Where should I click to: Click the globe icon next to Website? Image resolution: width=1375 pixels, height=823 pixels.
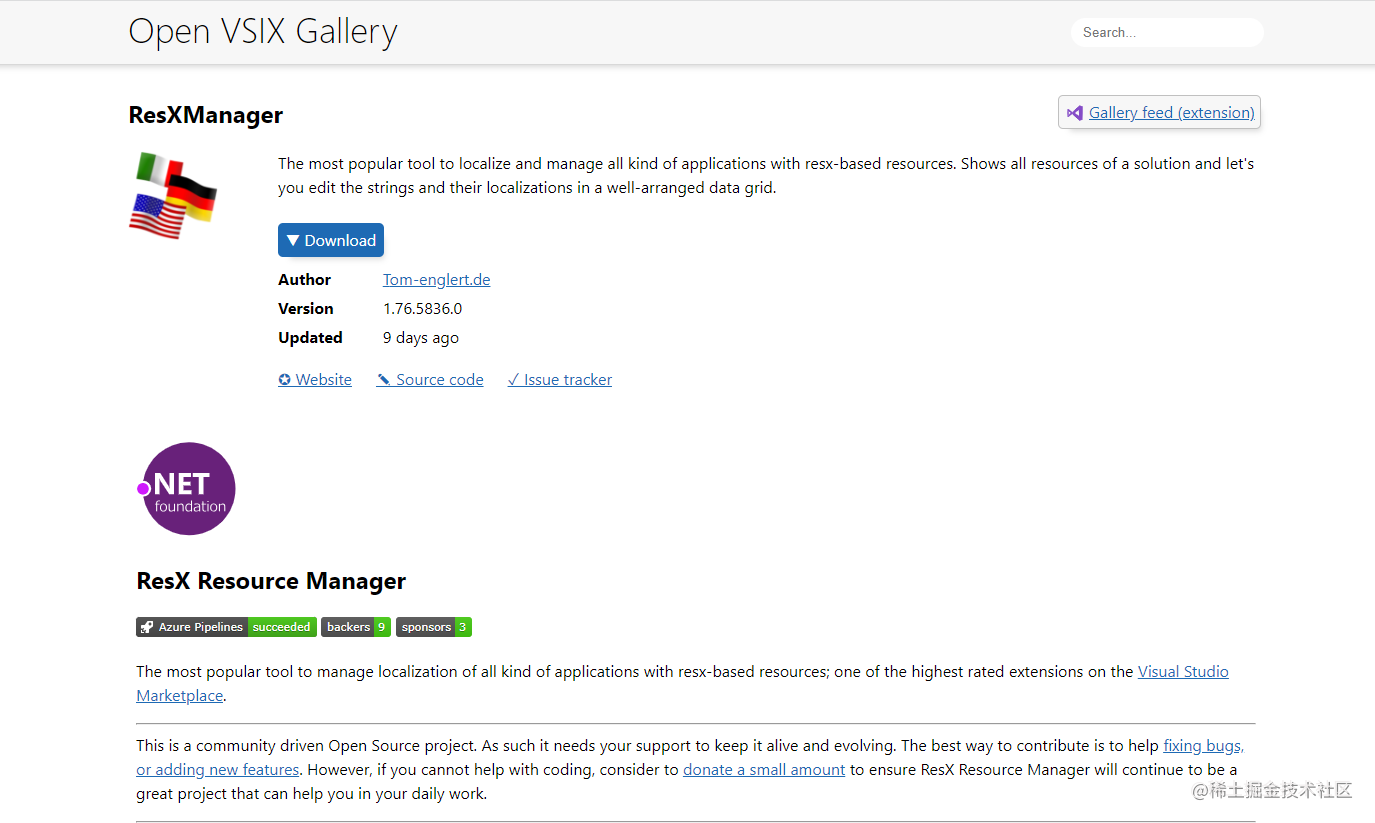point(285,379)
